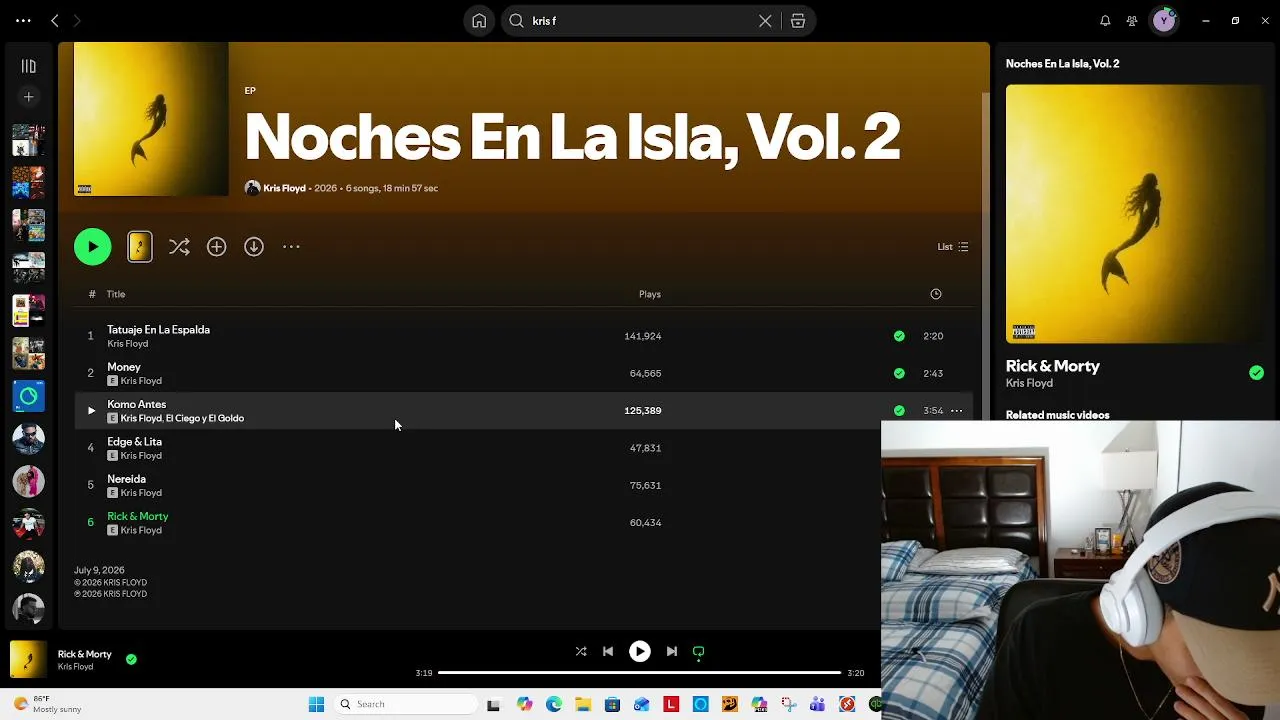
Task: Open Friend Activity icon
Action: click(x=1132, y=21)
